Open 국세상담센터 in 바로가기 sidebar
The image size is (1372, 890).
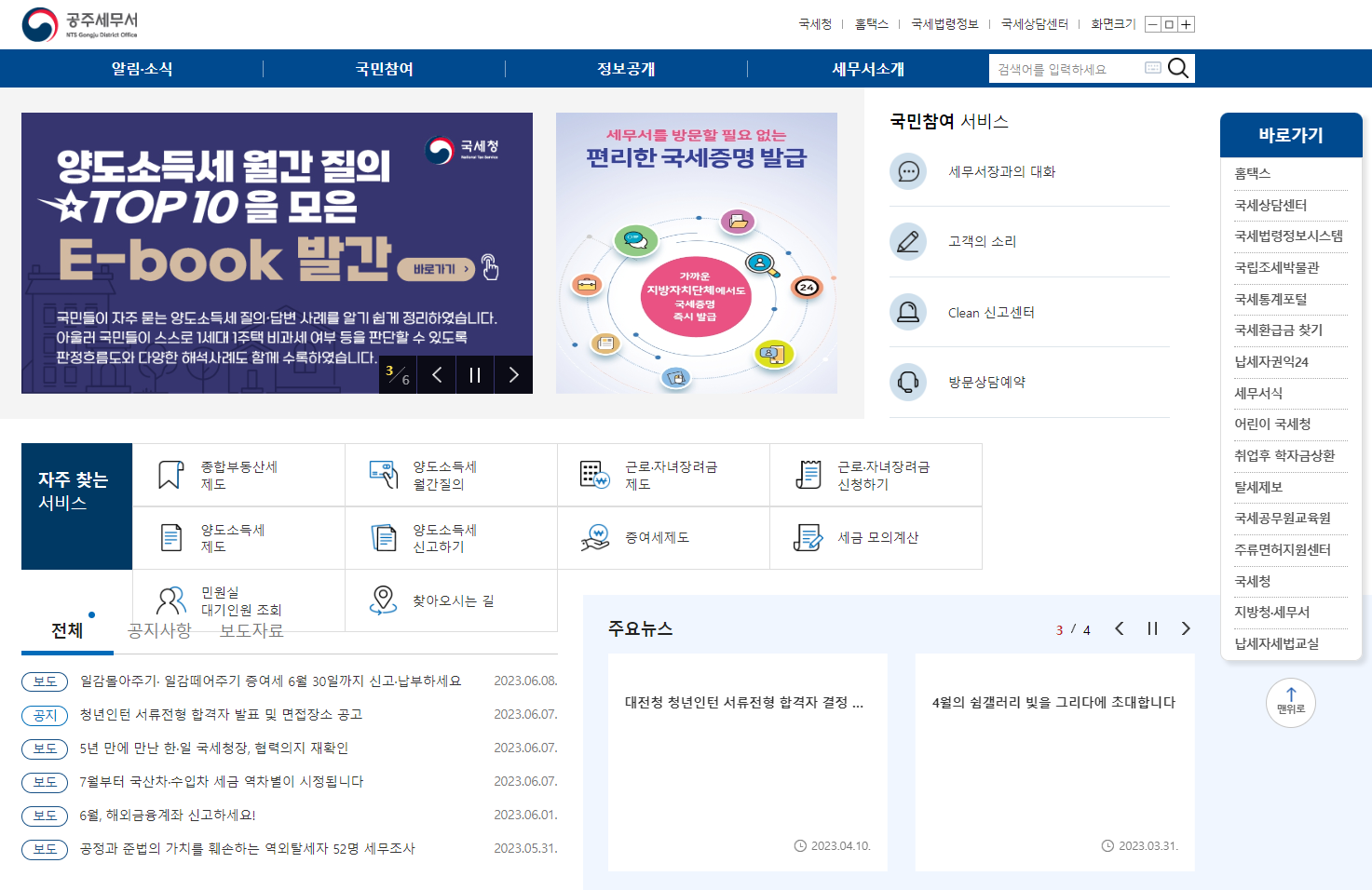coord(1270,205)
